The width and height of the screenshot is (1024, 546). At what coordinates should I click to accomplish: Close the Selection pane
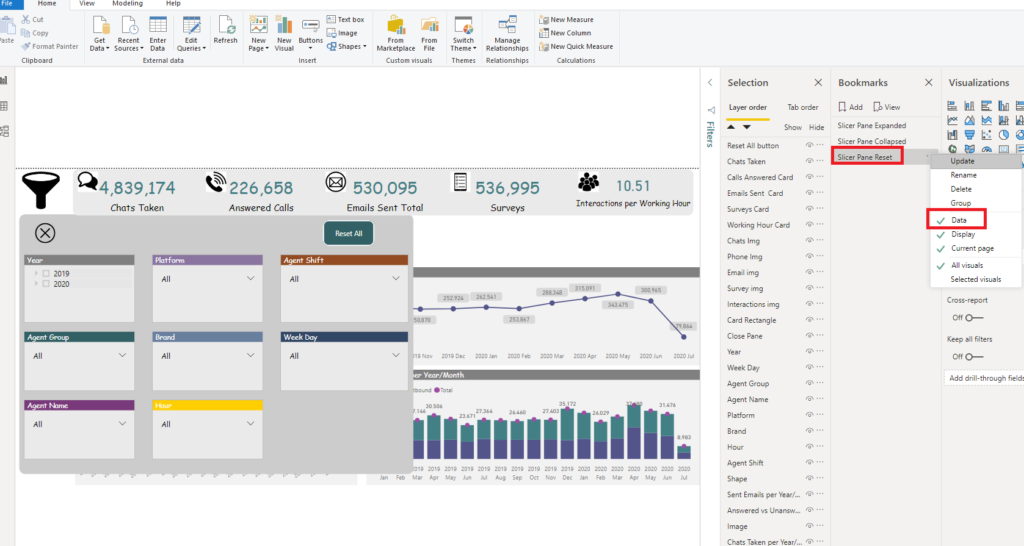818,82
